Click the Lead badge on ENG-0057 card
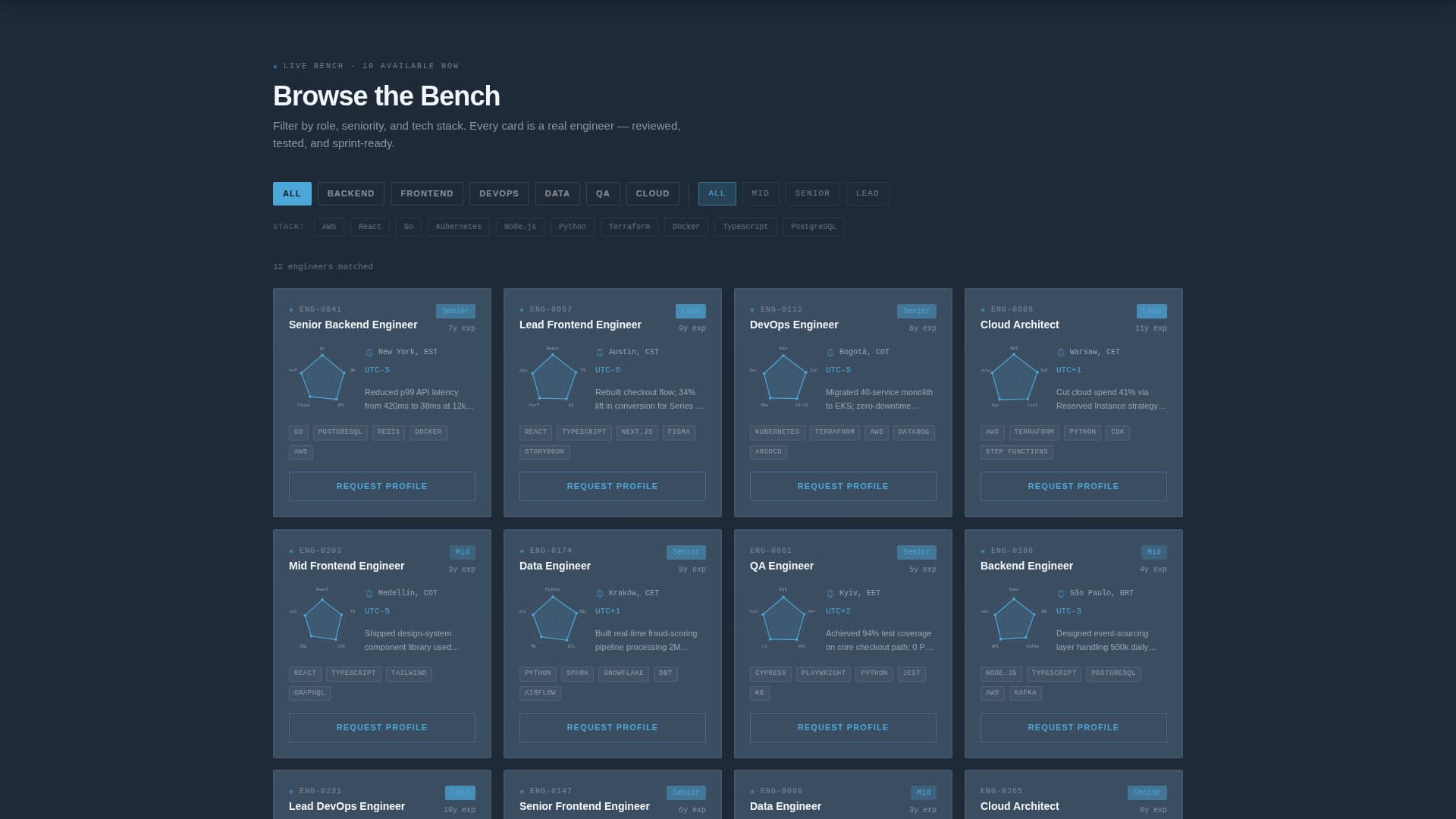 (691, 311)
